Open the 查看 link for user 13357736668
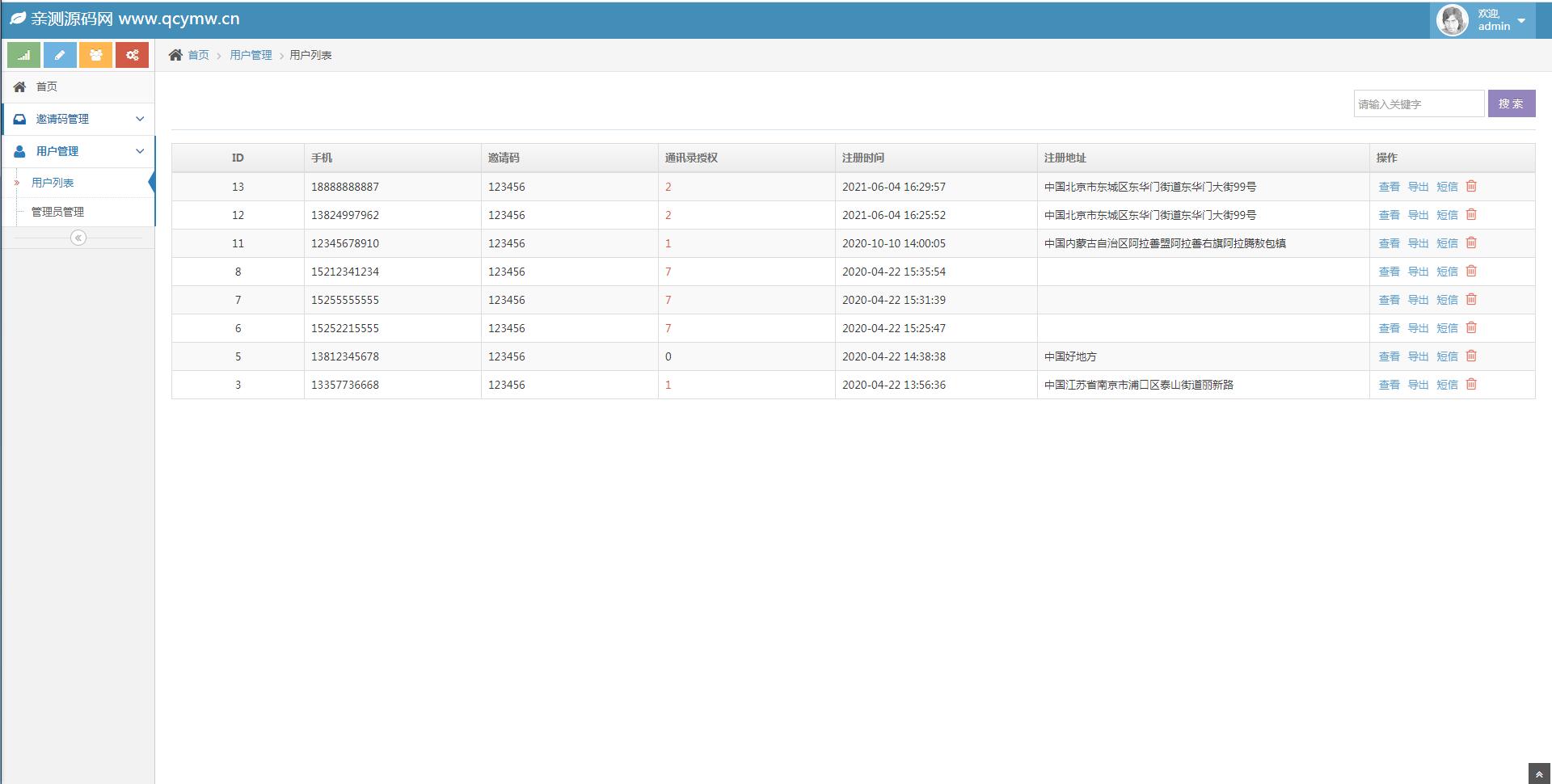Image resolution: width=1552 pixels, height=784 pixels. (1389, 385)
